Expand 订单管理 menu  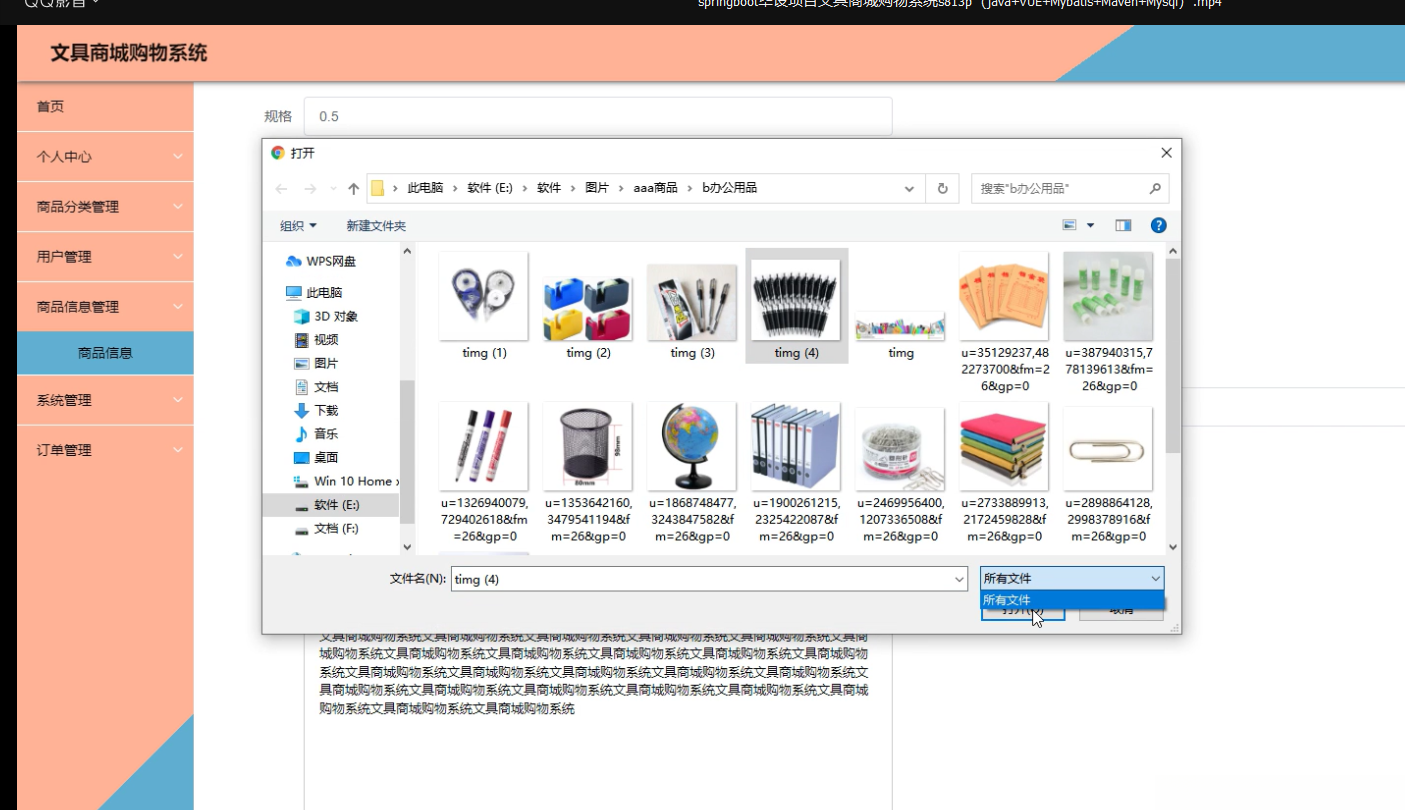pyautogui.click(x=105, y=450)
